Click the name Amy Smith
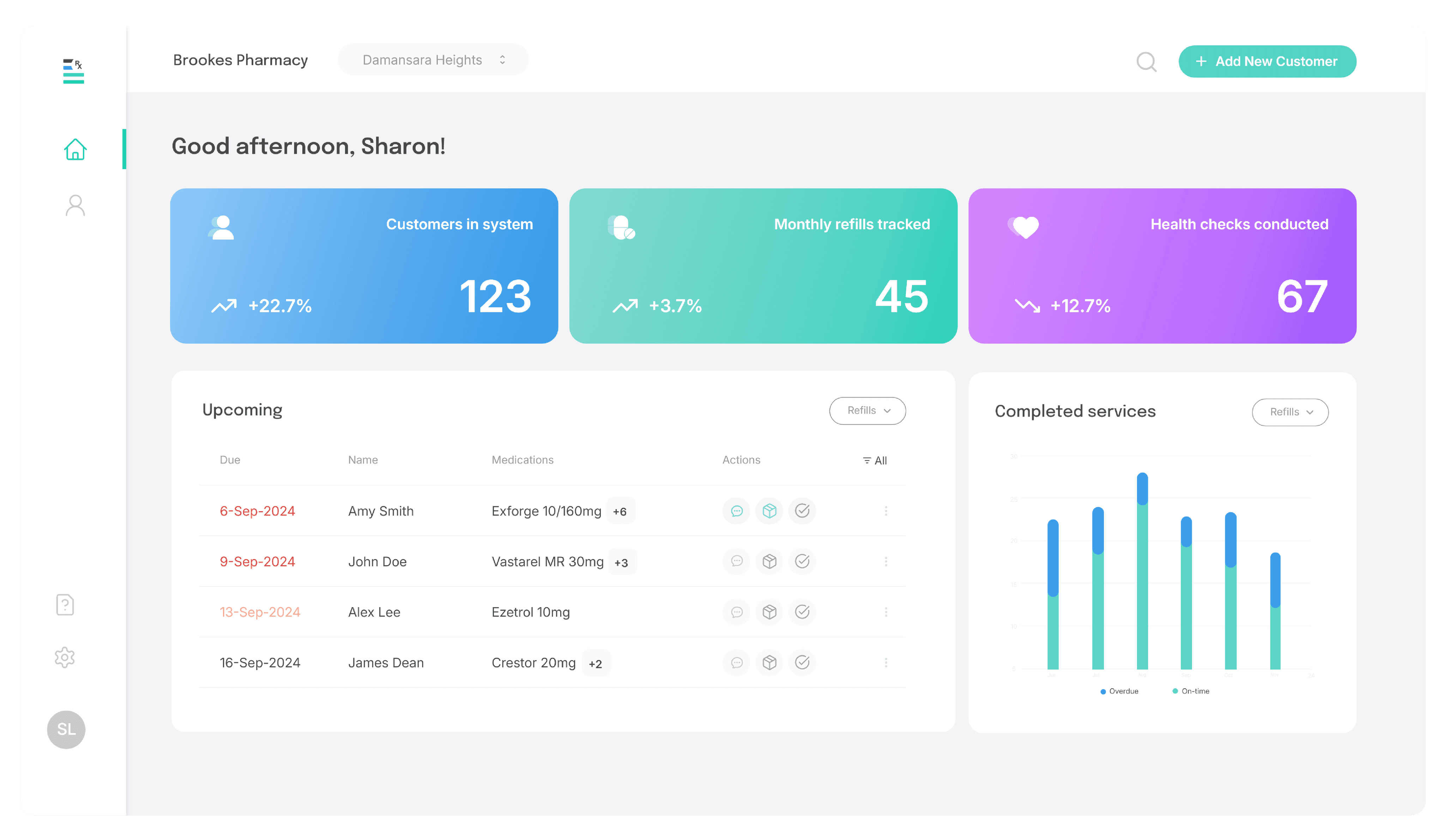Image resolution: width=1445 pixels, height=840 pixels. coord(381,510)
